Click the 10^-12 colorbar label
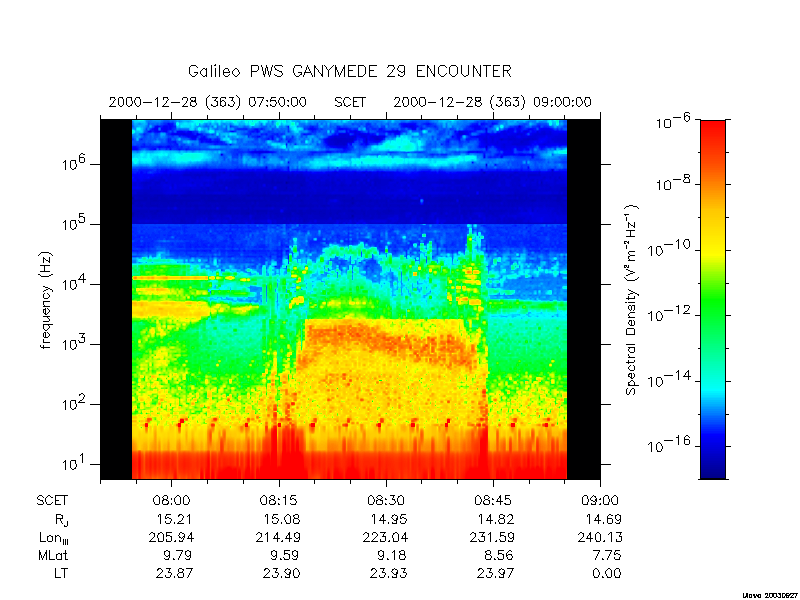This screenshot has width=800, height=600. click(668, 314)
